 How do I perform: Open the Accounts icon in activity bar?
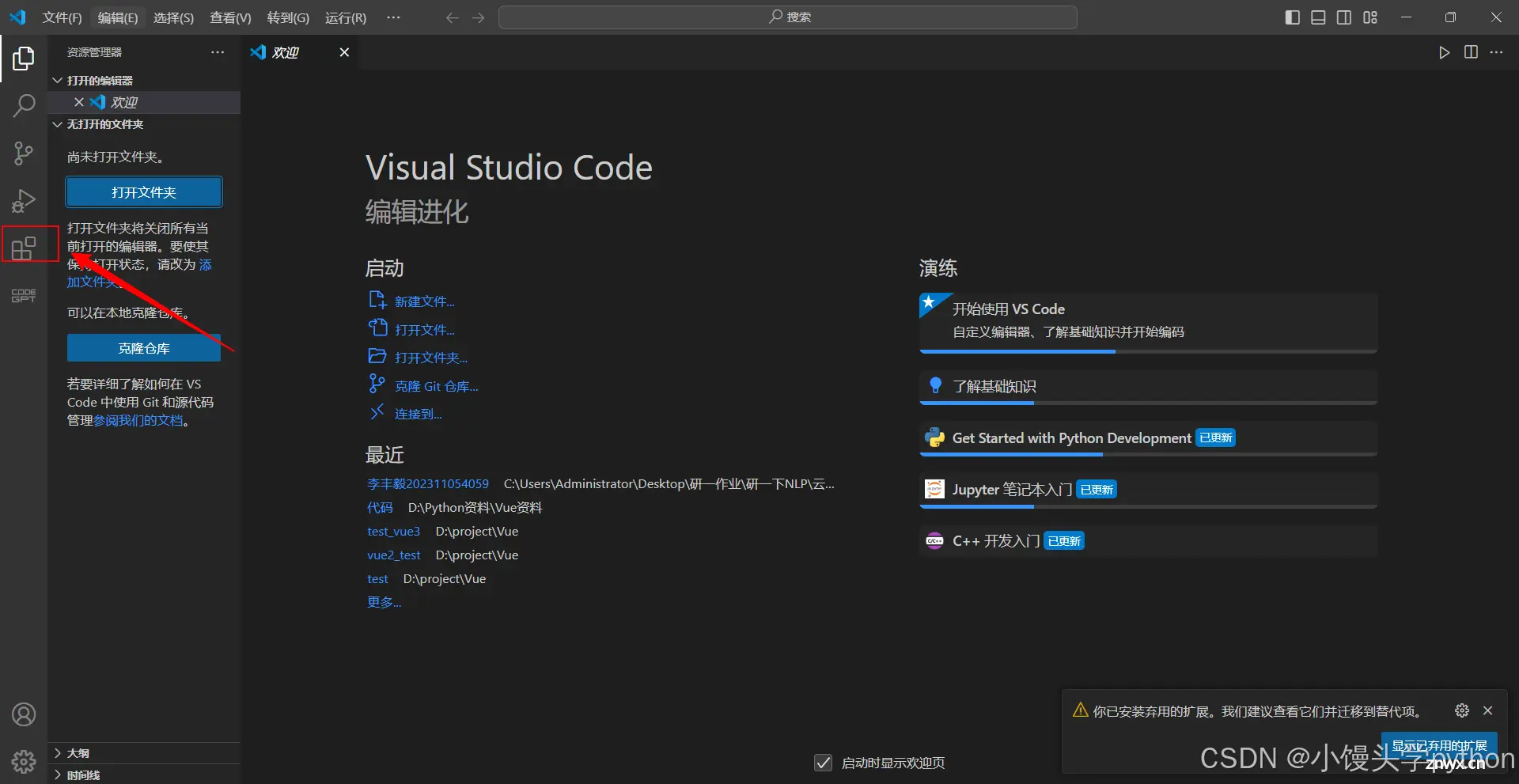[24, 714]
